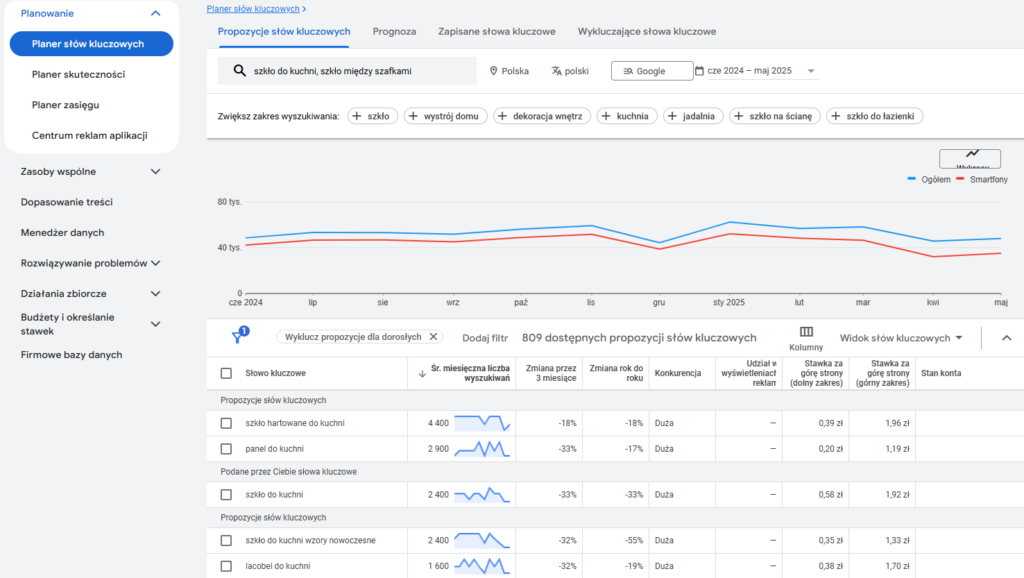
Task: Open Firmowe bazy danych in the sidebar
Action: click(x=71, y=355)
